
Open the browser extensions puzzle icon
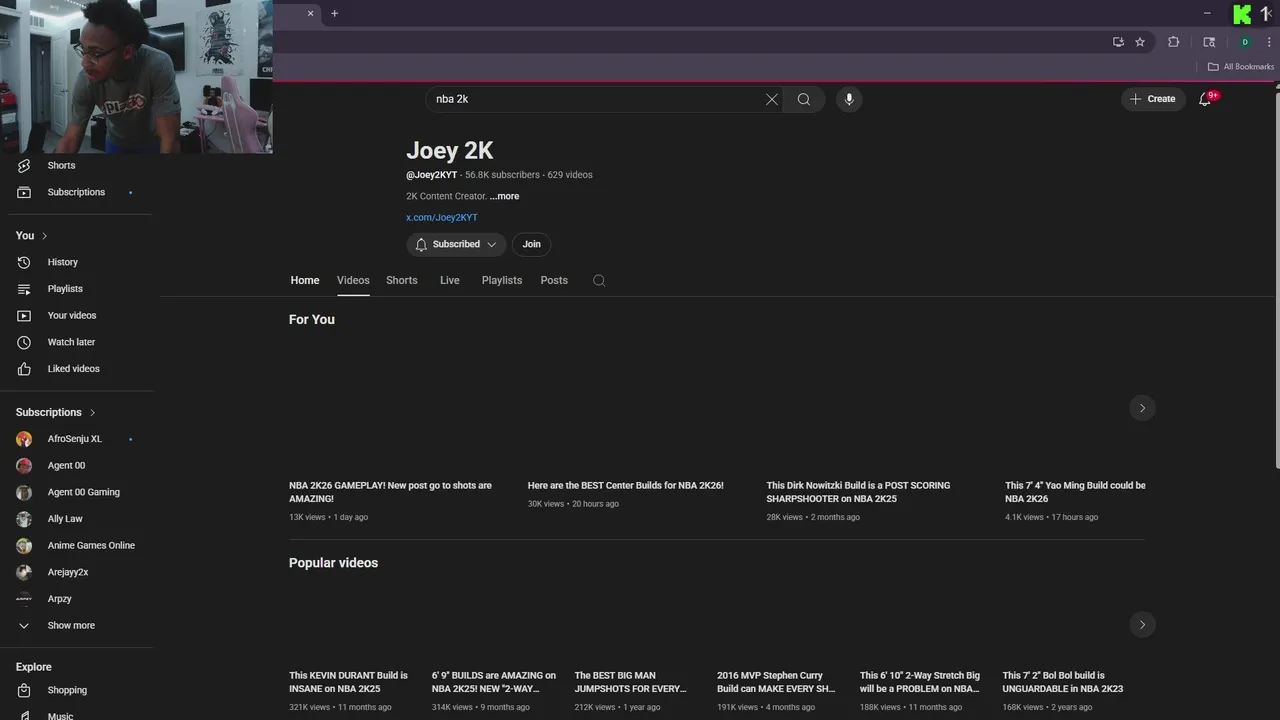tap(1174, 42)
